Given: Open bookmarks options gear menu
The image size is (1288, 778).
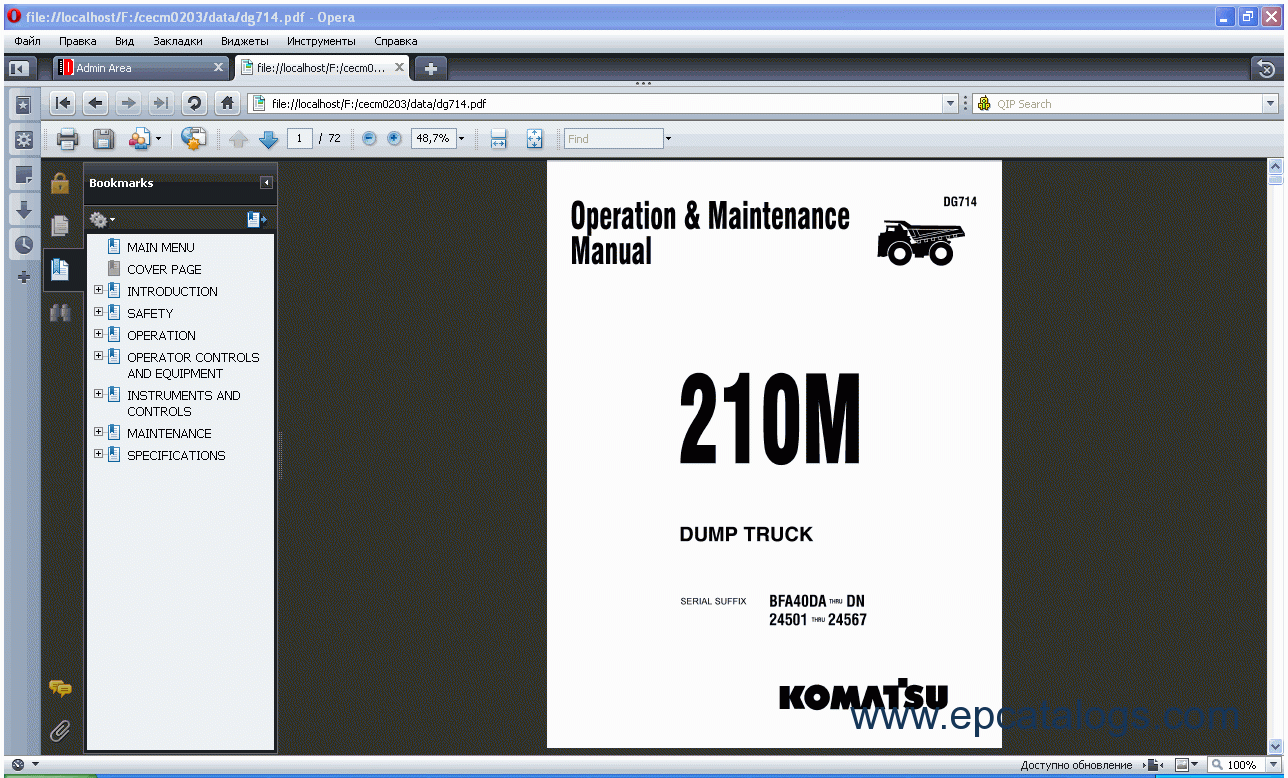Looking at the screenshot, I should pyautogui.click(x=102, y=220).
